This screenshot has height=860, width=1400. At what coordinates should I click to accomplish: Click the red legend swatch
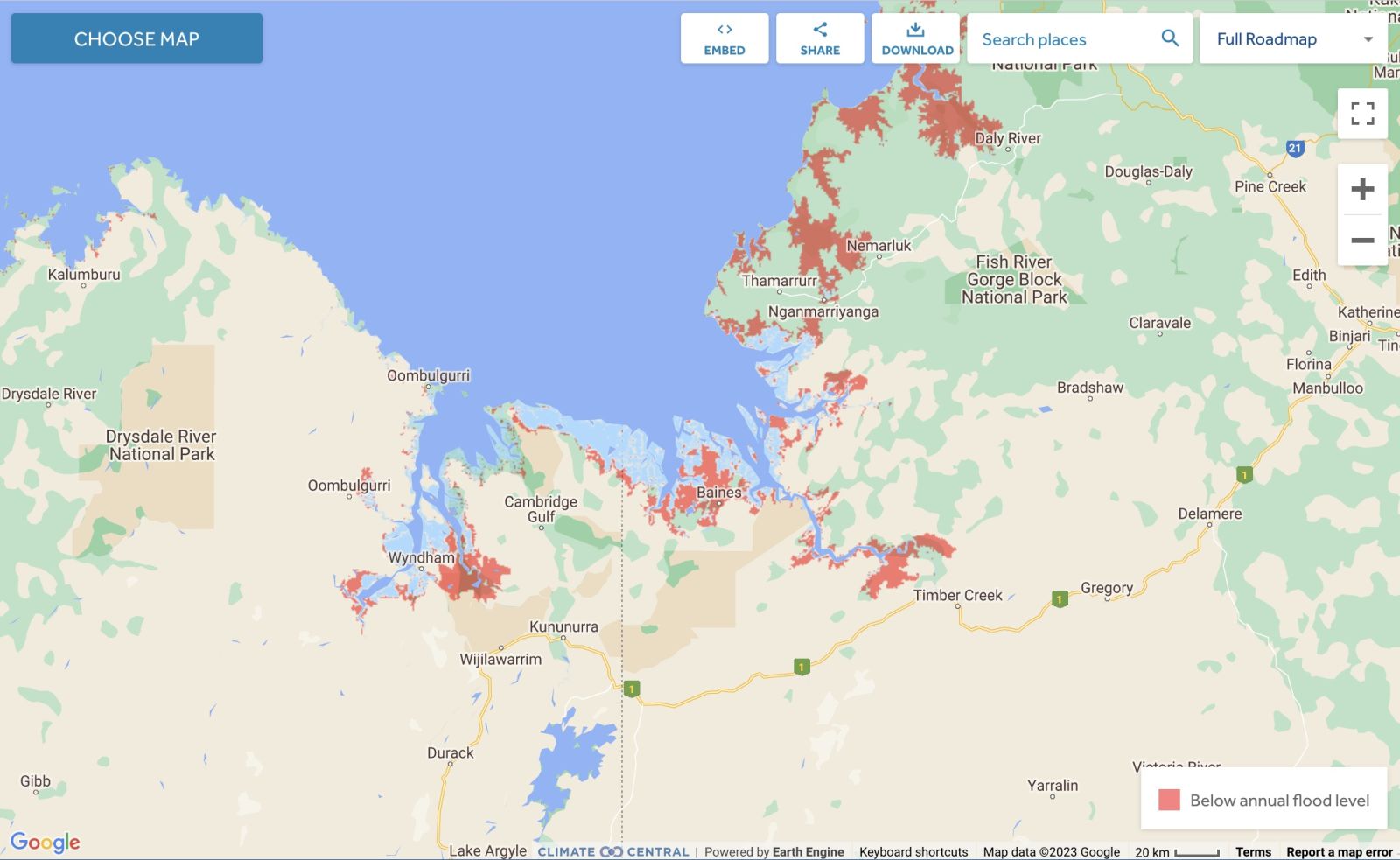(1169, 800)
